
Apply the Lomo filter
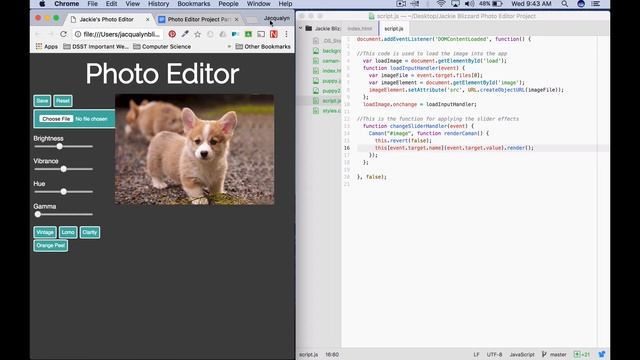[68, 232]
